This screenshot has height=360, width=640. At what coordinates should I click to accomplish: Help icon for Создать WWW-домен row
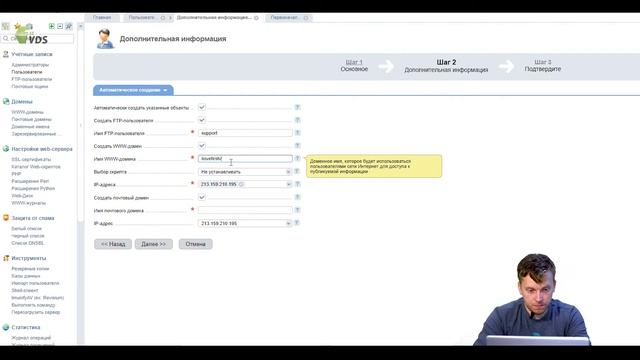[298, 146]
